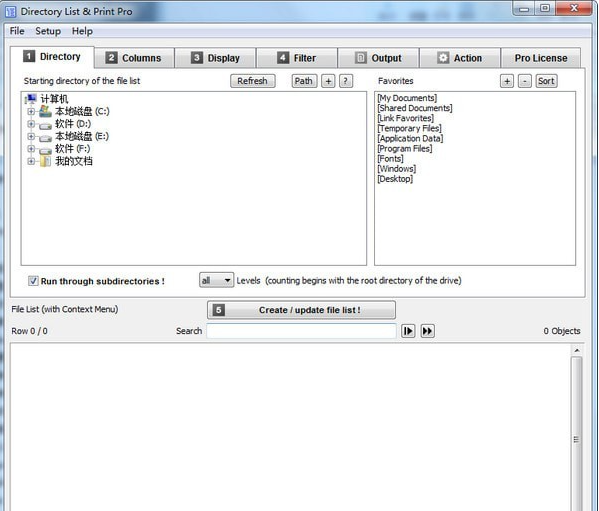This screenshot has height=511, width=599.
Task: Select the 计算机 computer icon in tree
Action: [31, 99]
